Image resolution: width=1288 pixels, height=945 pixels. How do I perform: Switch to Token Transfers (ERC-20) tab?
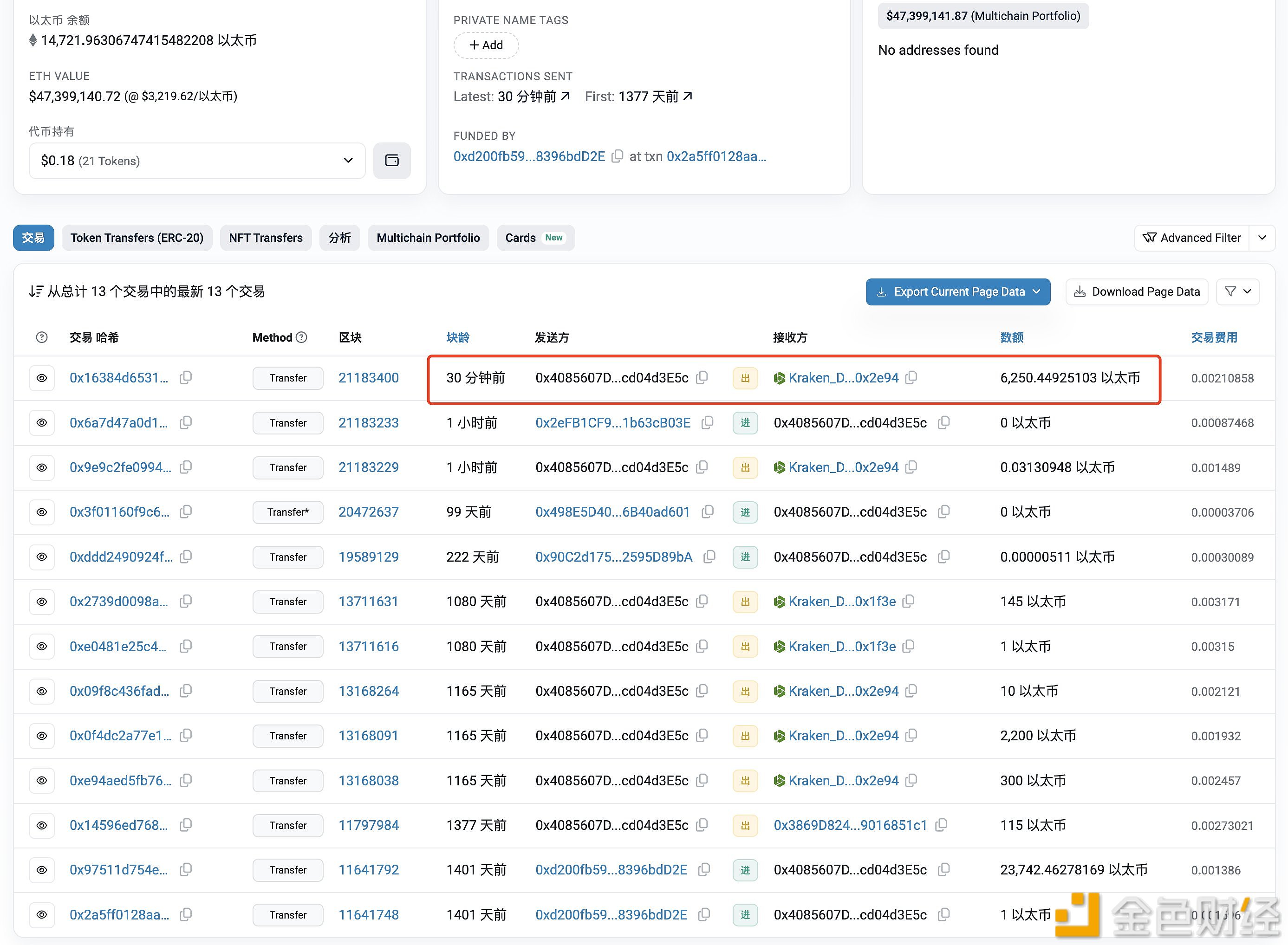coord(137,238)
